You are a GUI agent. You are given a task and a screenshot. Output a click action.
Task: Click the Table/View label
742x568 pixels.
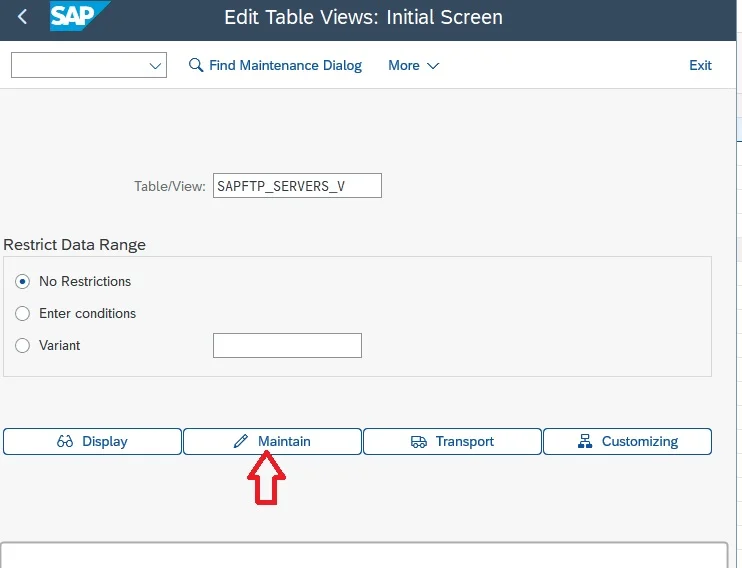click(x=170, y=186)
